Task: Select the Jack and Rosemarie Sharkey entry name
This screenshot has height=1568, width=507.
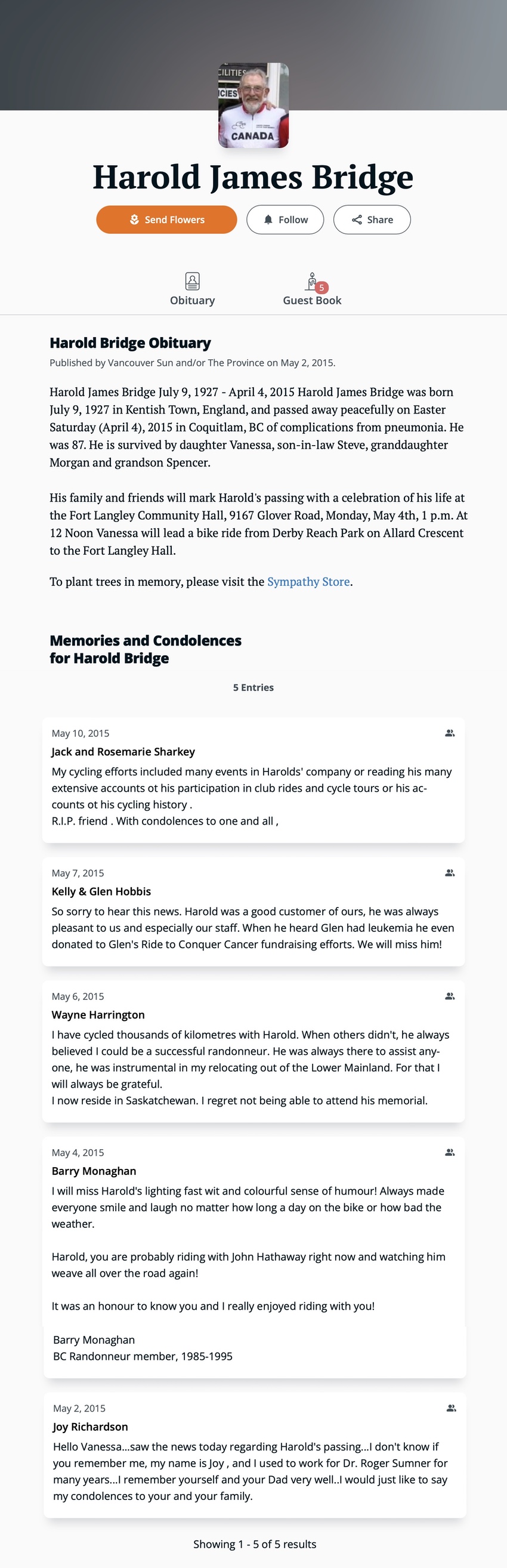Action: click(123, 752)
